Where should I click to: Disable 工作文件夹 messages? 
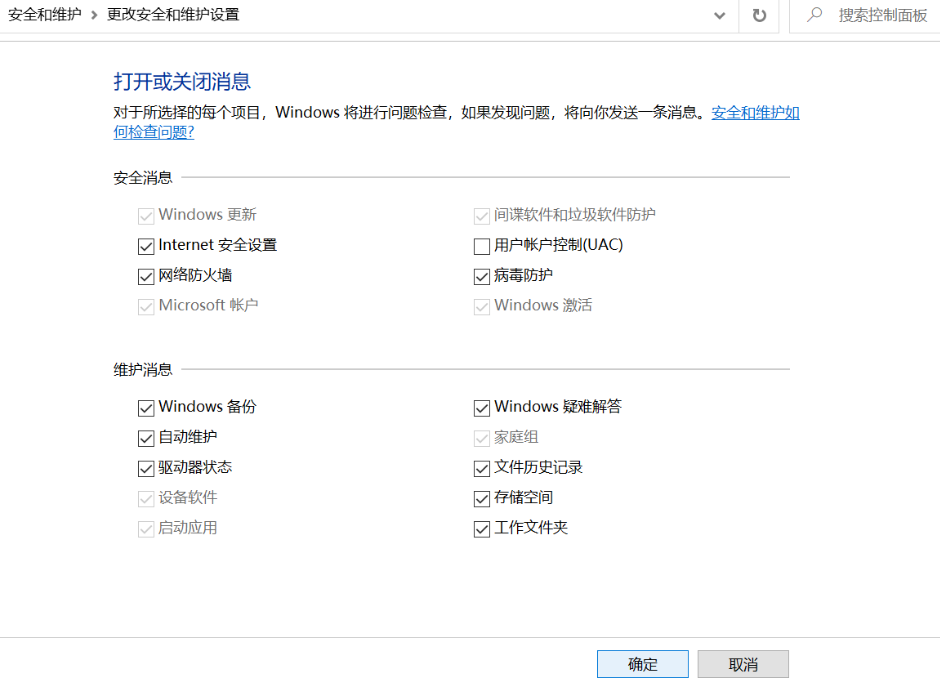[481, 528]
